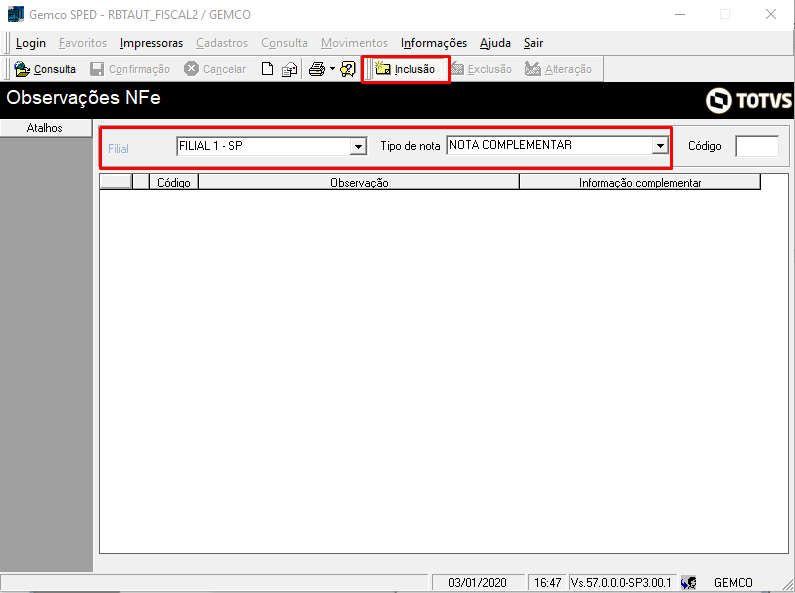Click the grid's blank top-left selector cell
795x593 pixels.
pos(116,181)
